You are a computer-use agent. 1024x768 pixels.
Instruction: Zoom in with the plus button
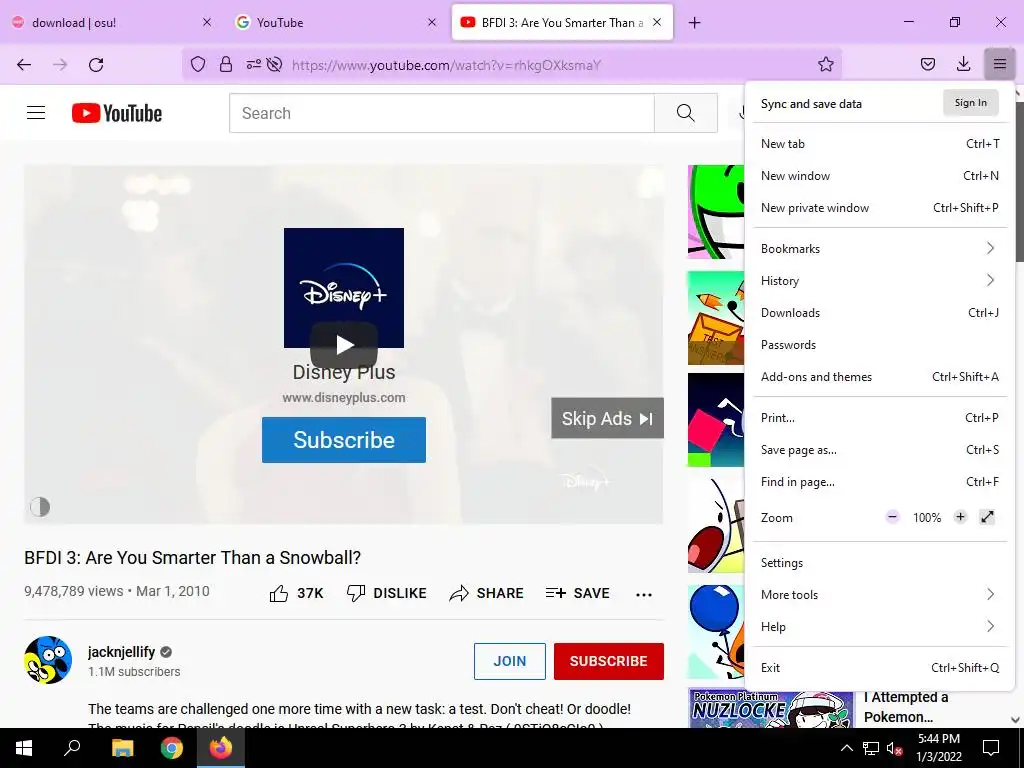coord(960,517)
